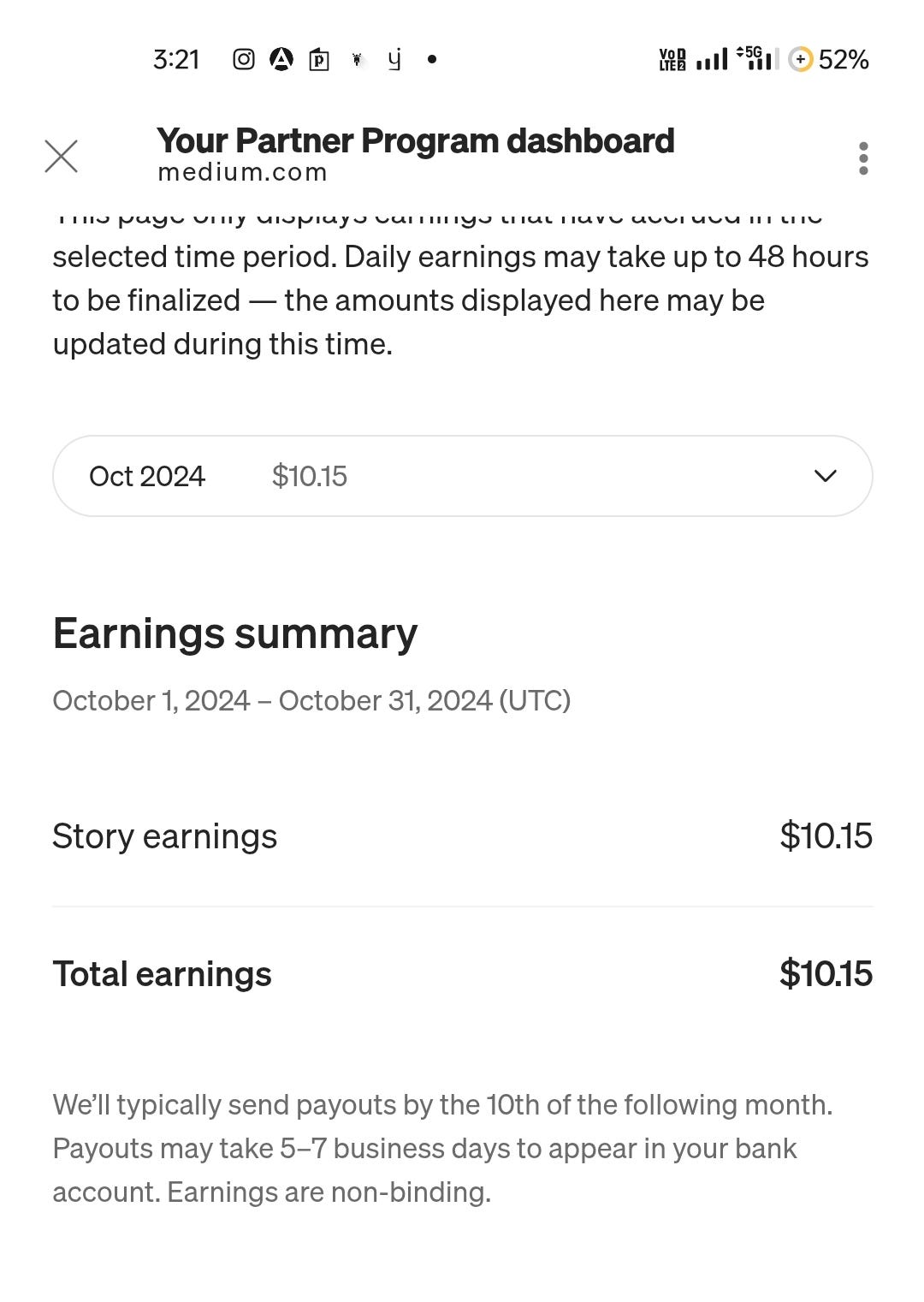Close the Partner Program dashboard page

[61, 157]
